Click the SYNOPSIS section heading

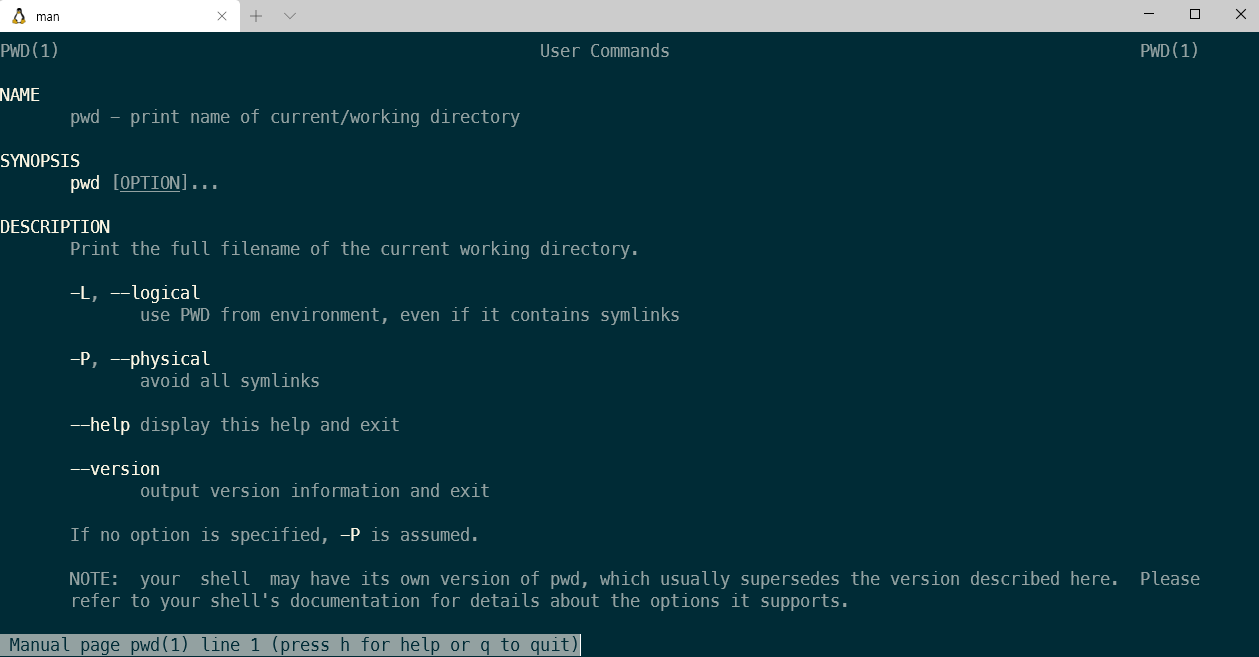[x=40, y=161]
